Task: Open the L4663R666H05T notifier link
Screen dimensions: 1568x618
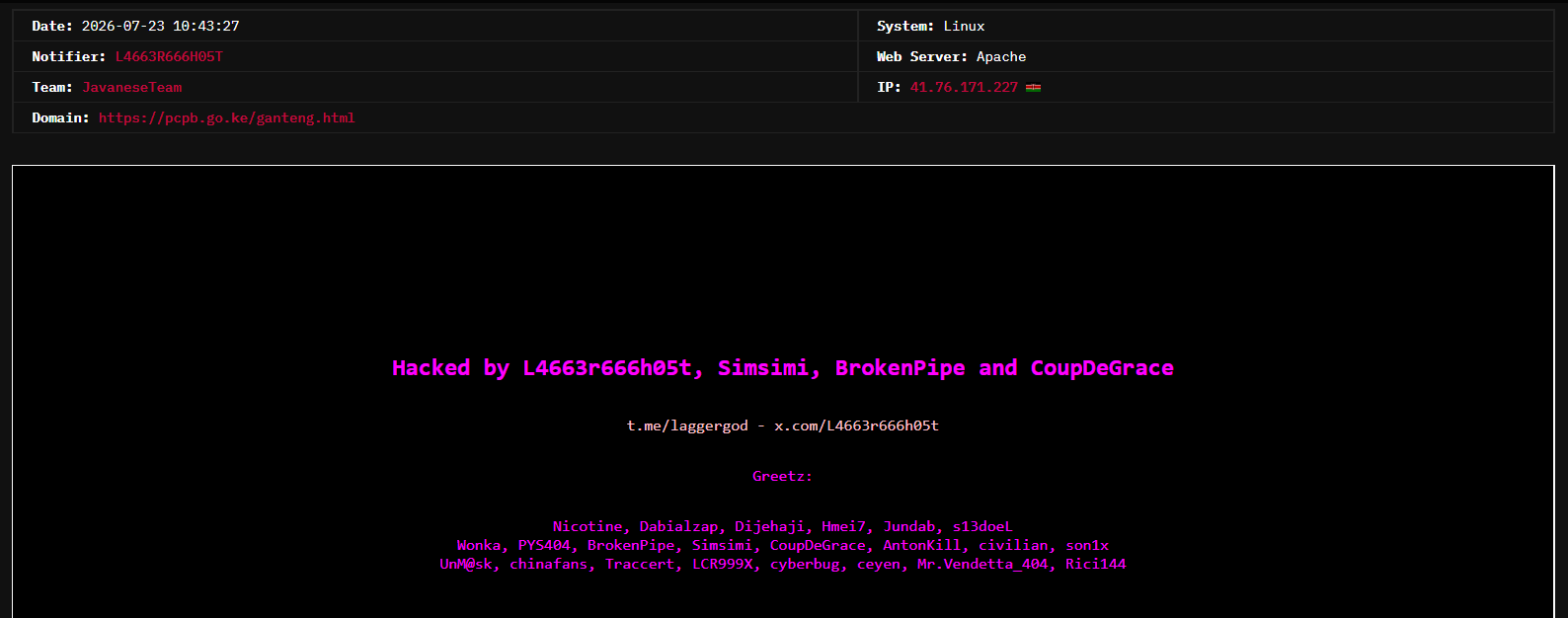Action: [169, 57]
